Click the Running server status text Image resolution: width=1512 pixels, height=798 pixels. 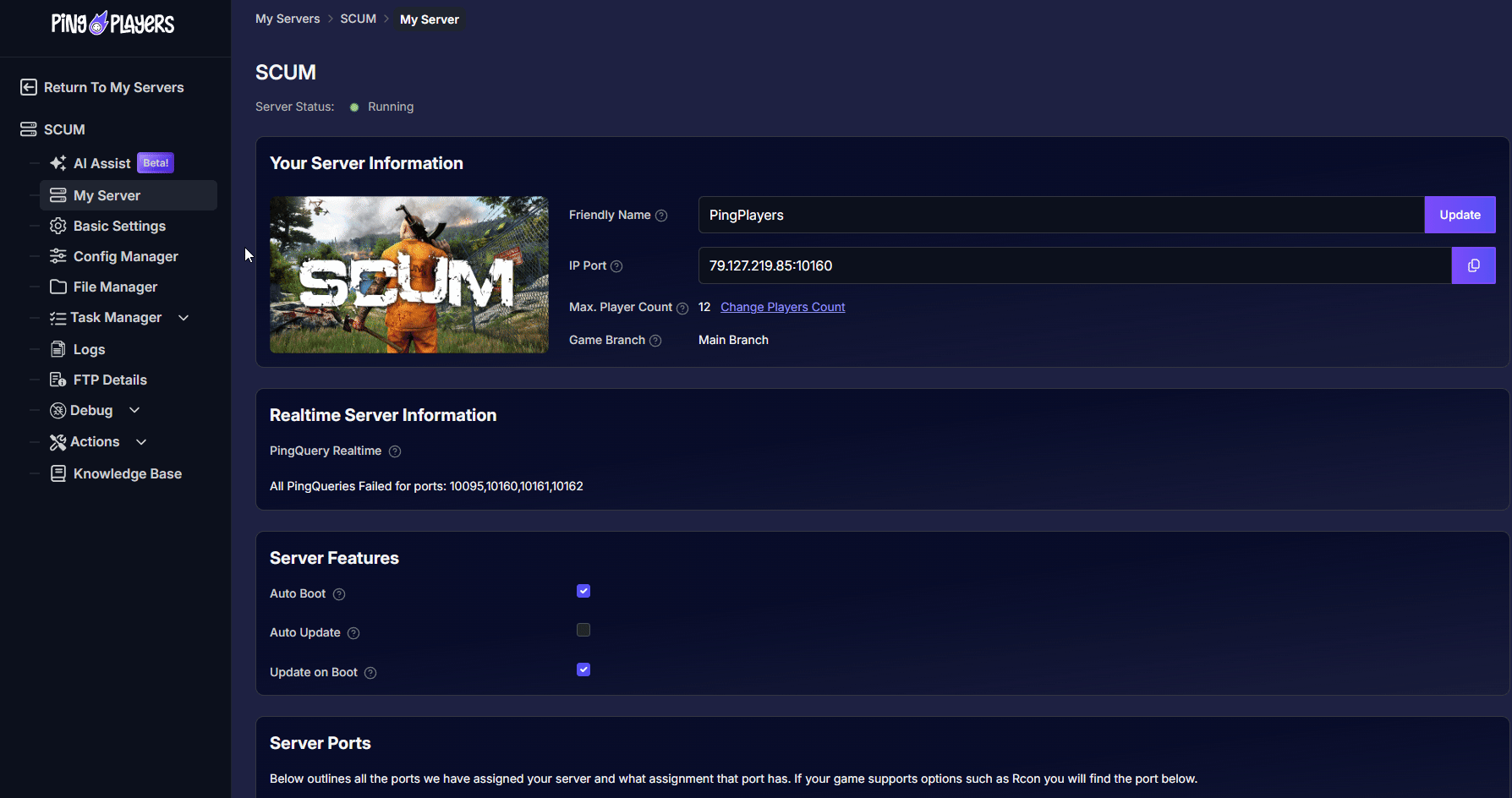[x=391, y=107]
